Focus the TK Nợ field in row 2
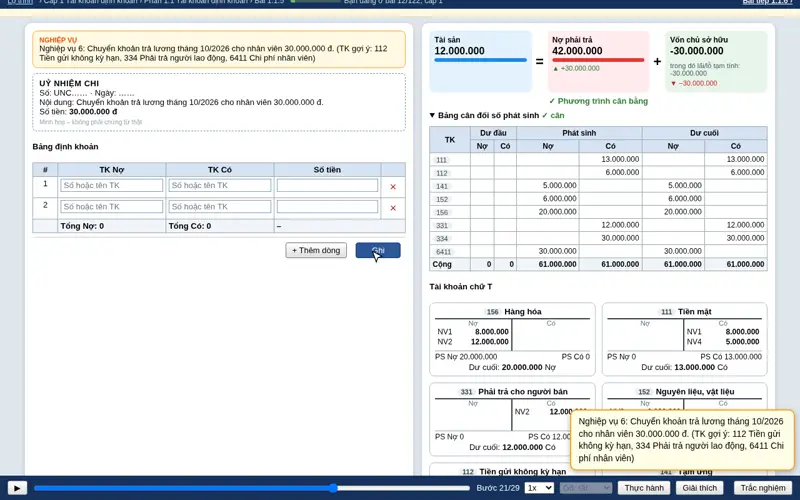The height and width of the screenshot is (500, 800). (112, 207)
